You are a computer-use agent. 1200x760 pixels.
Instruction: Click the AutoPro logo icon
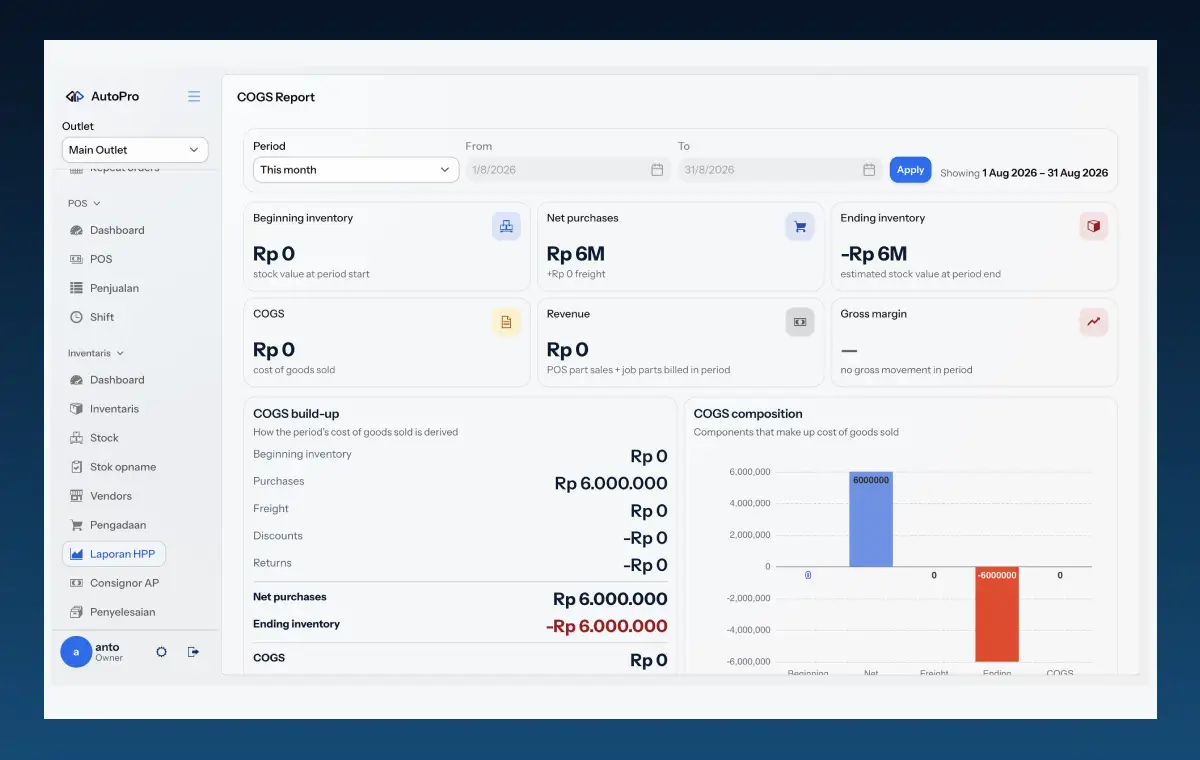tap(75, 96)
